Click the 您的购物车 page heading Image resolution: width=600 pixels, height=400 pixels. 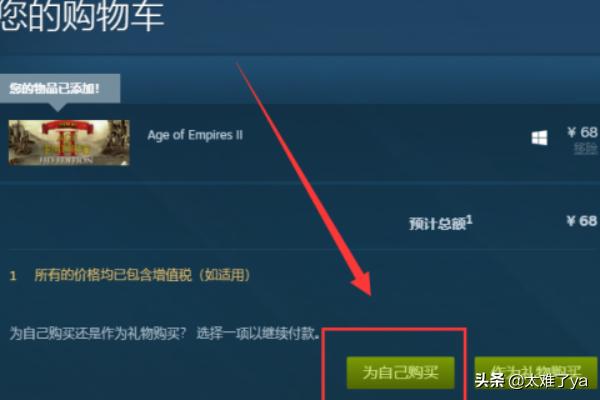click(x=82, y=15)
